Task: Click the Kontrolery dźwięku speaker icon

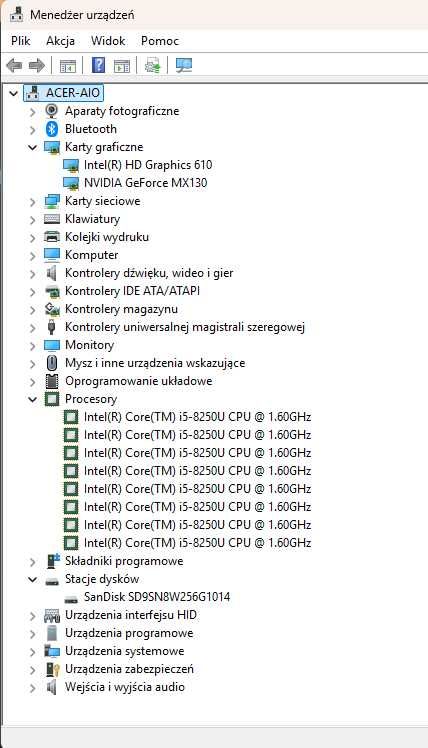Action: [x=52, y=273]
